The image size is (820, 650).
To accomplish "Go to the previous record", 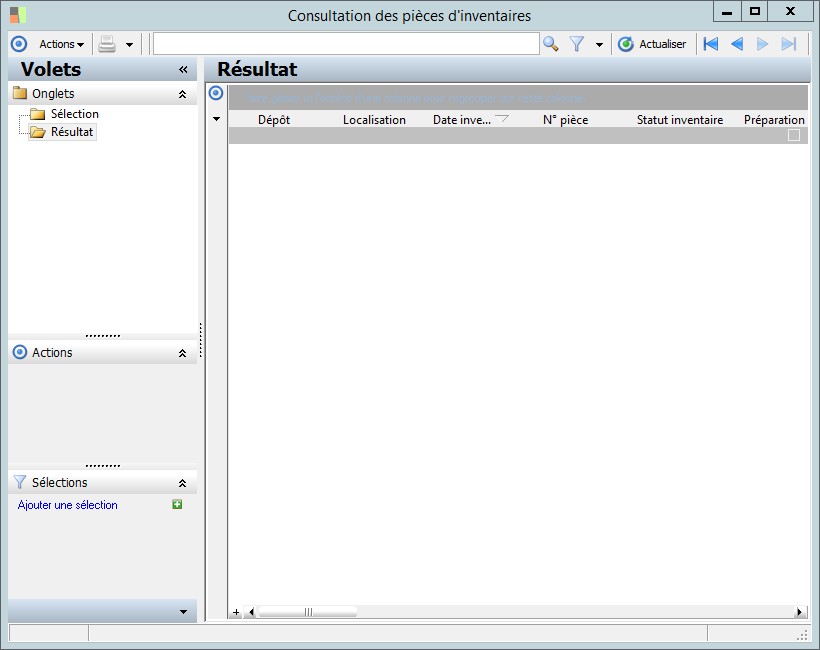I will tap(737, 44).
